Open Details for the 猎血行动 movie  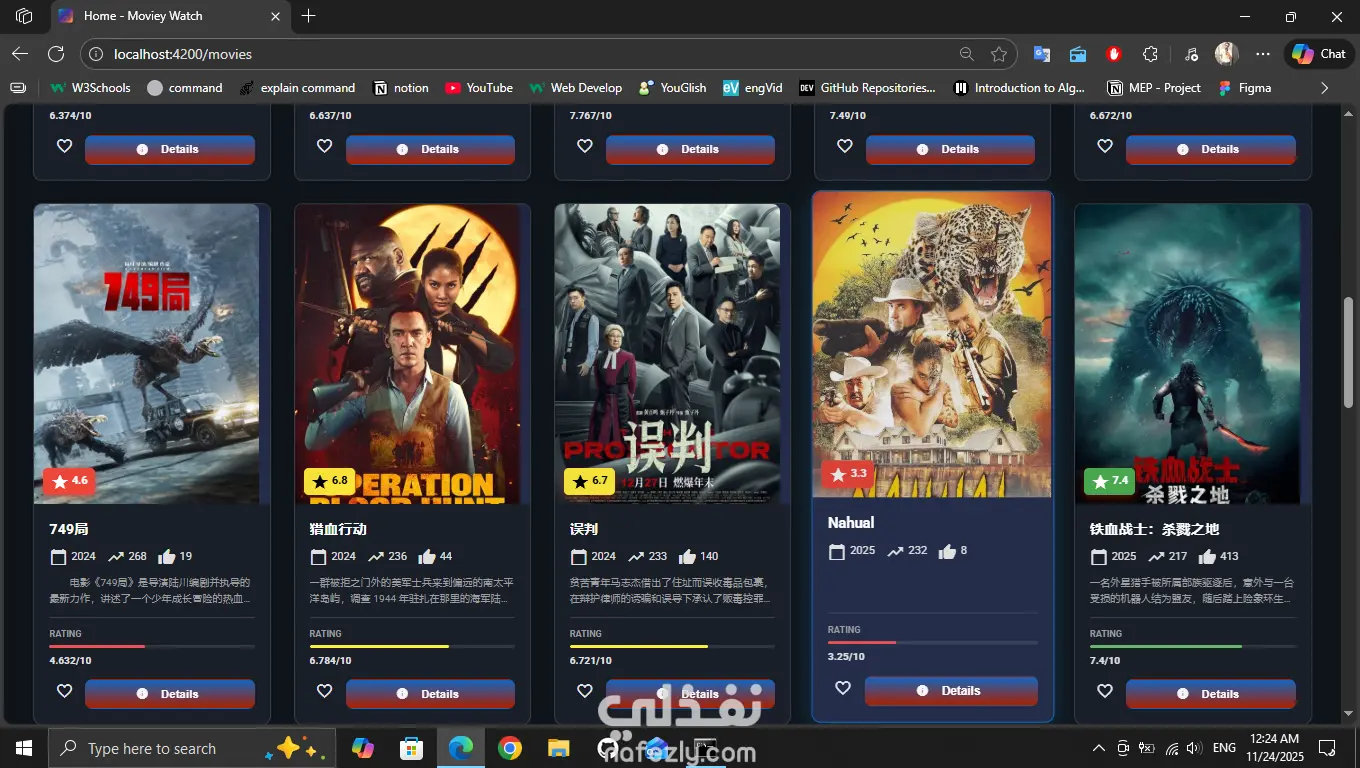click(430, 694)
